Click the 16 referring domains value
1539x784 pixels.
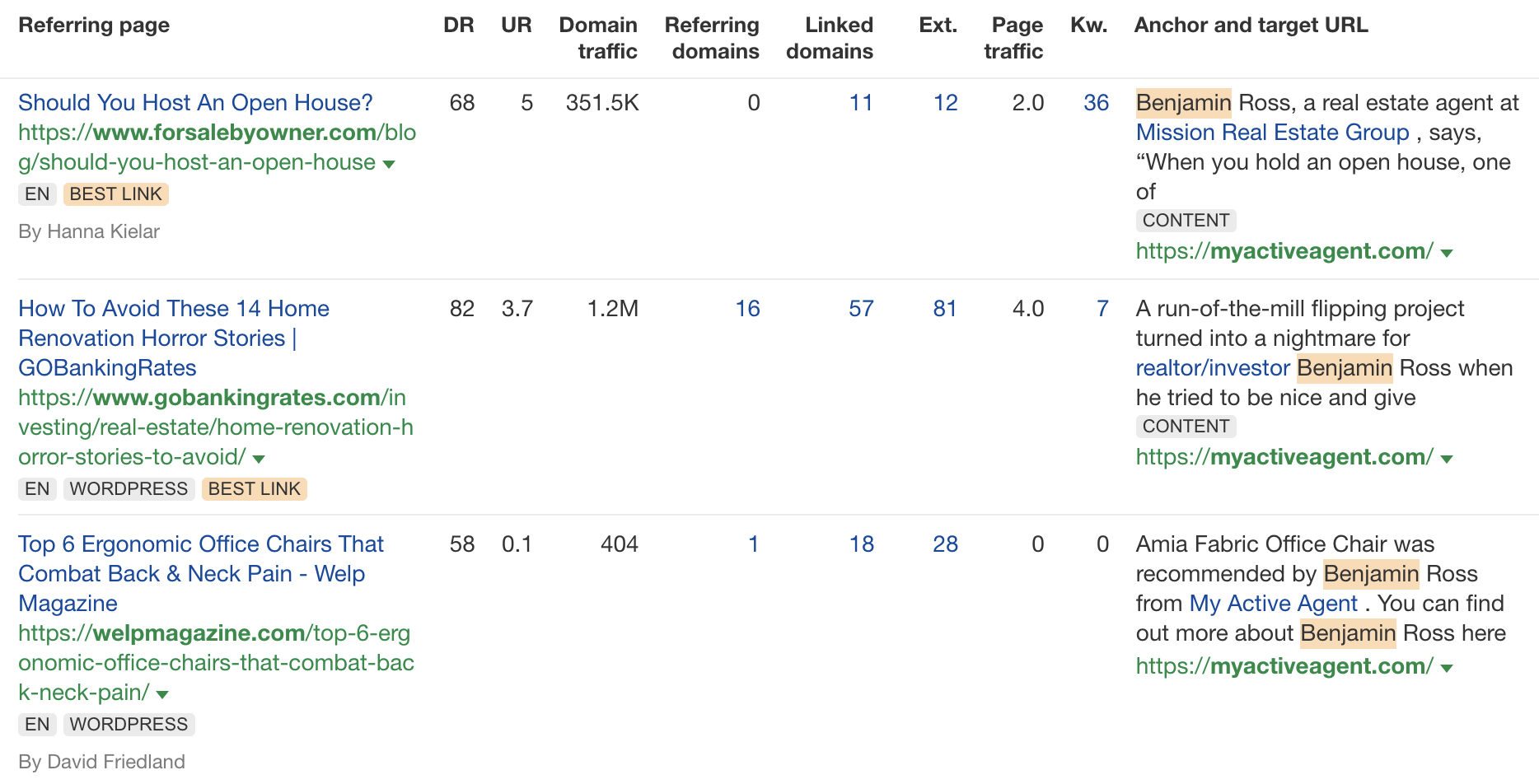[748, 308]
